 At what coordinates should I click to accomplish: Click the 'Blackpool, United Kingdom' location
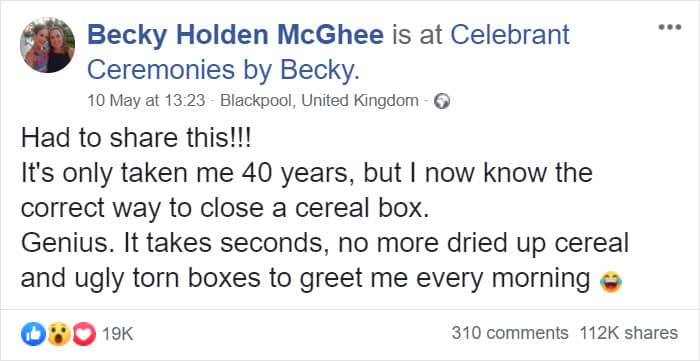click(320, 101)
